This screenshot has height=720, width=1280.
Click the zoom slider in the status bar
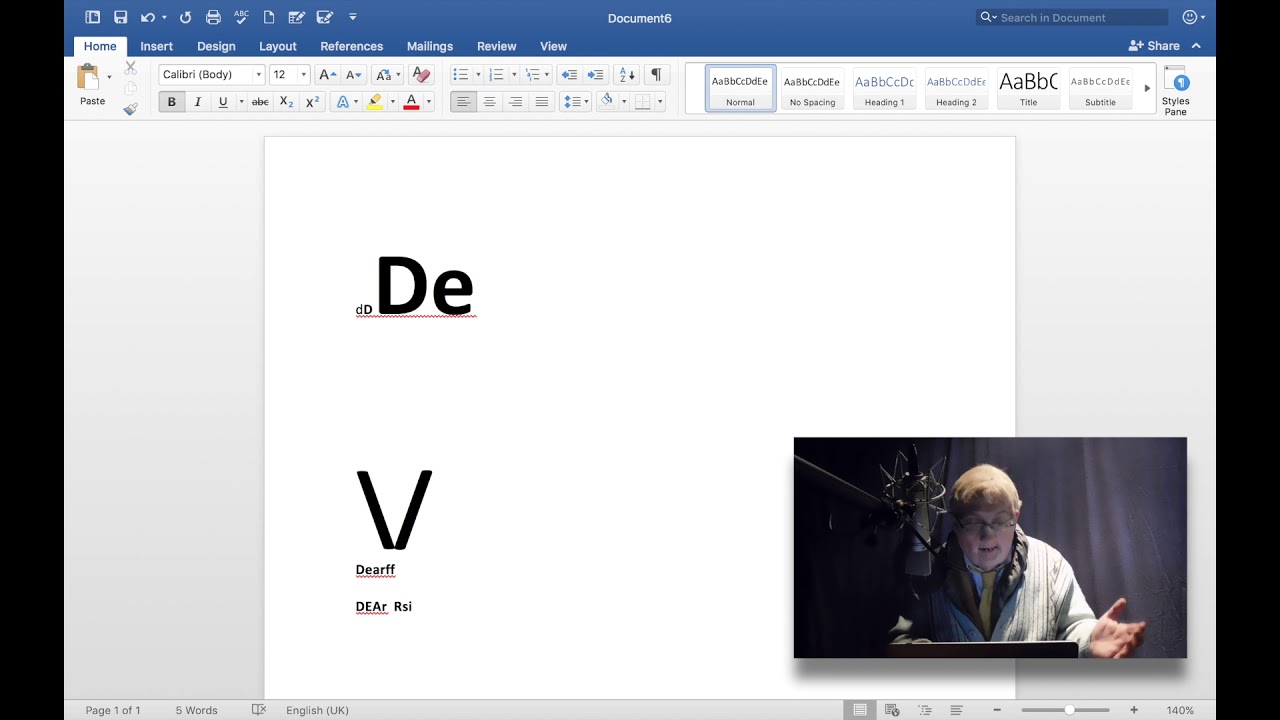[1065, 710]
